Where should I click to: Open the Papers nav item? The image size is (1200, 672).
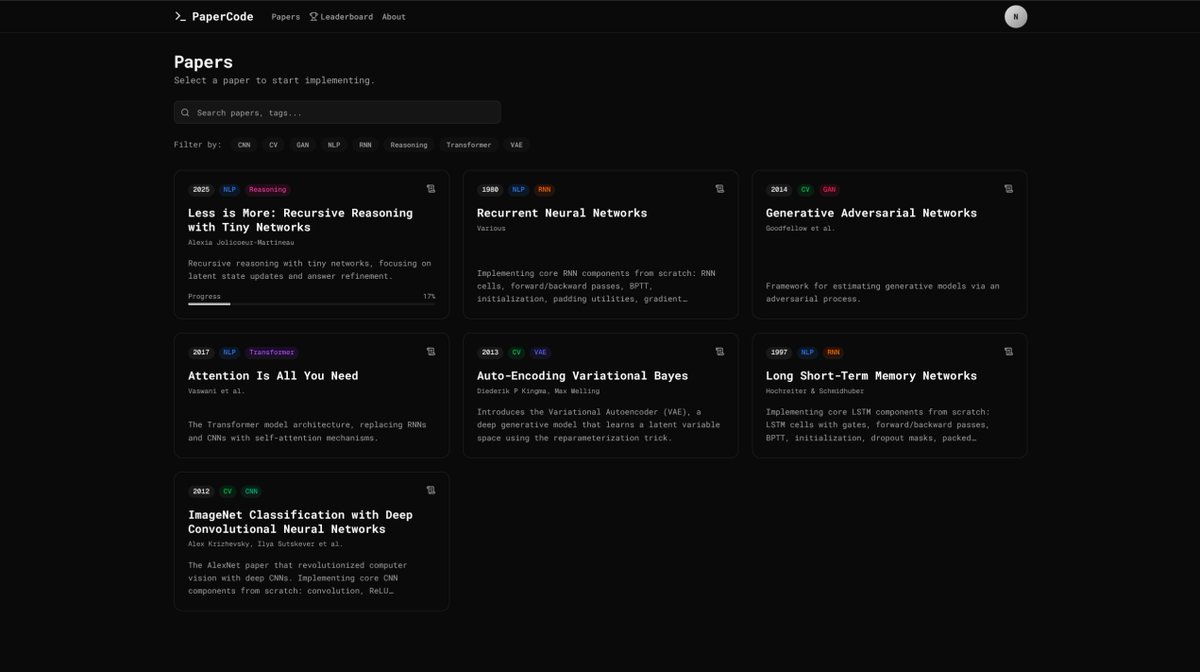tap(286, 17)
